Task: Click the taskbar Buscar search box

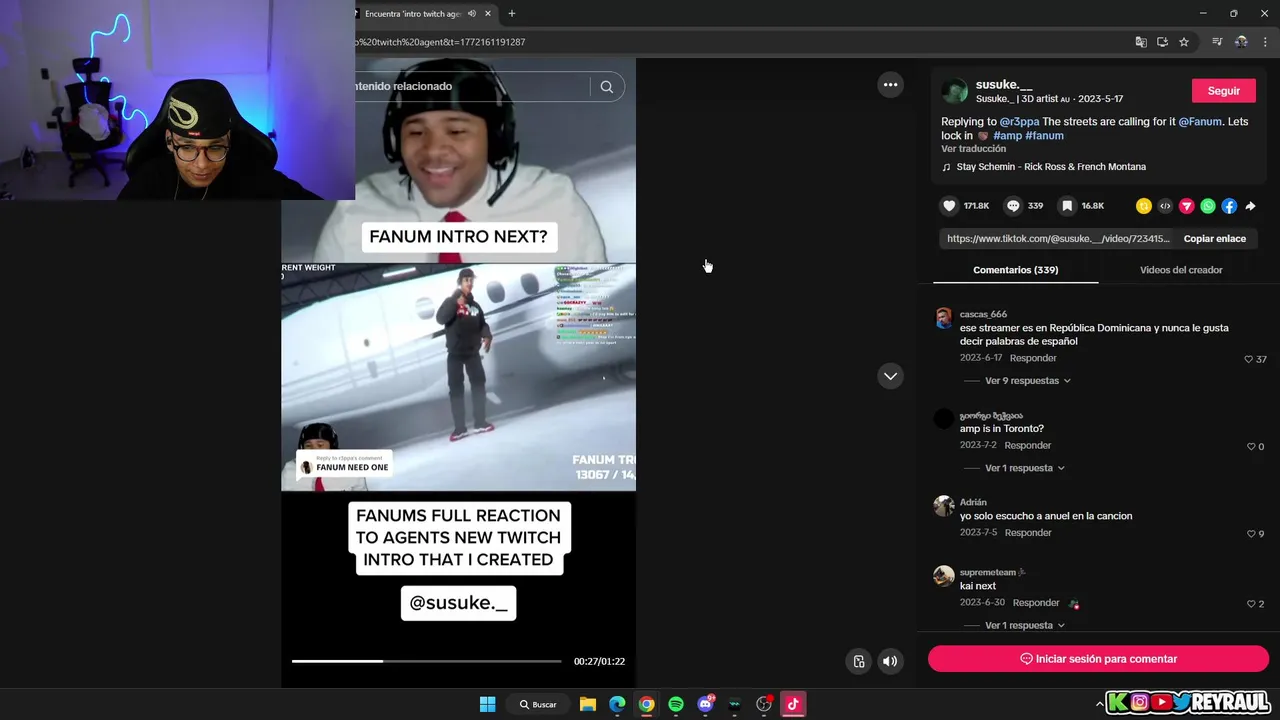Action: point(538,704)
